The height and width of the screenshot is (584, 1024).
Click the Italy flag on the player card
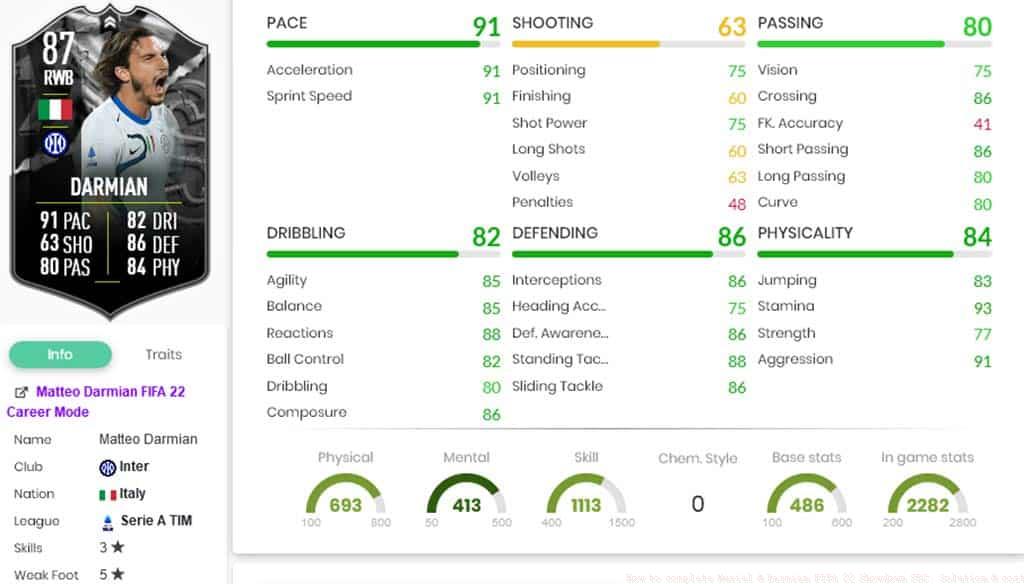click(x=55, y=109)
